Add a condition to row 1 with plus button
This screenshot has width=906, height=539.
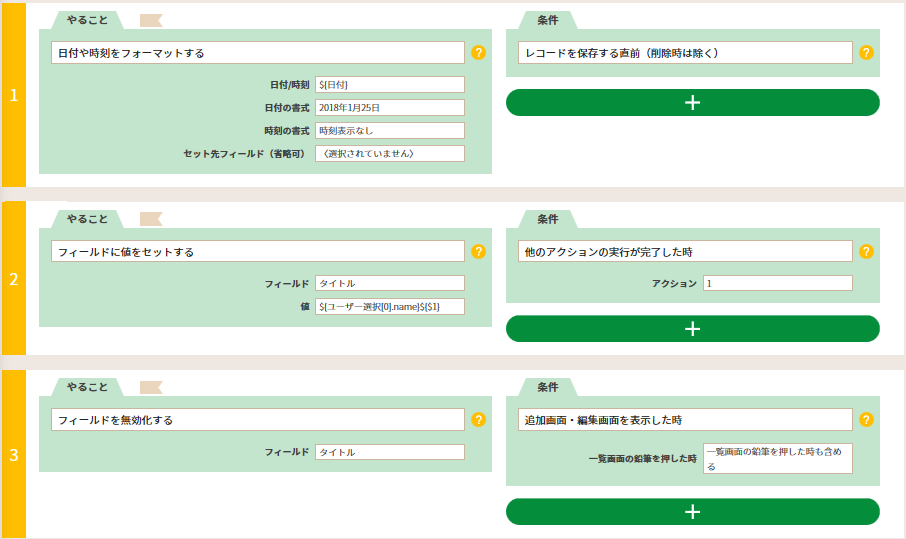pyautogui.click(x=692, y=102)
